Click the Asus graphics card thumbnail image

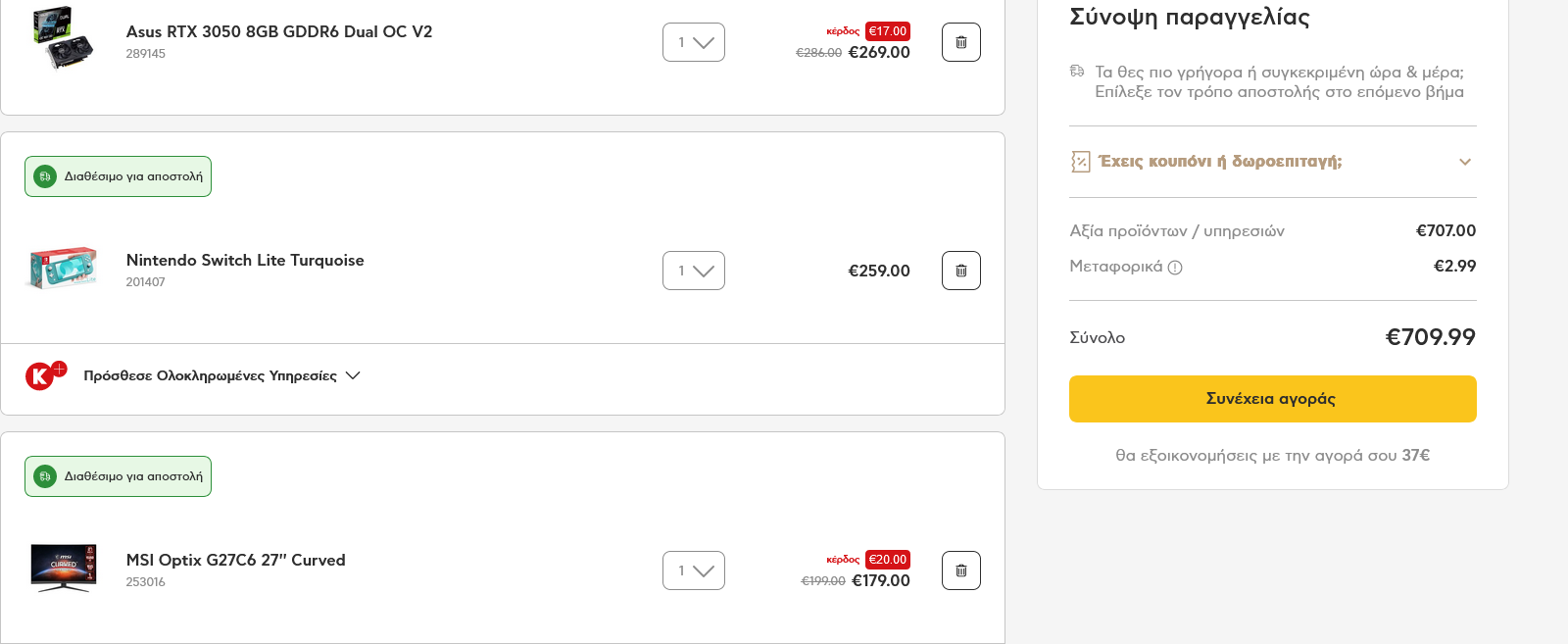pyautogui.click(x=63, y=38)
